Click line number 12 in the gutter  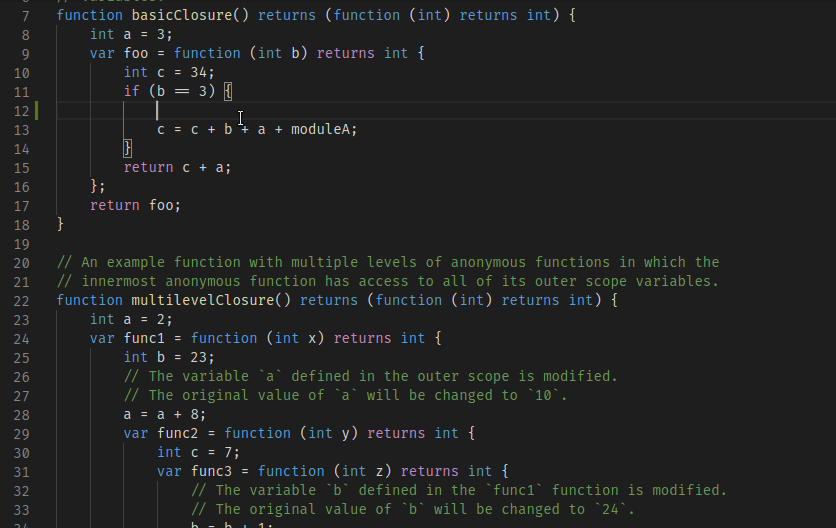click(x=21, y=111)
